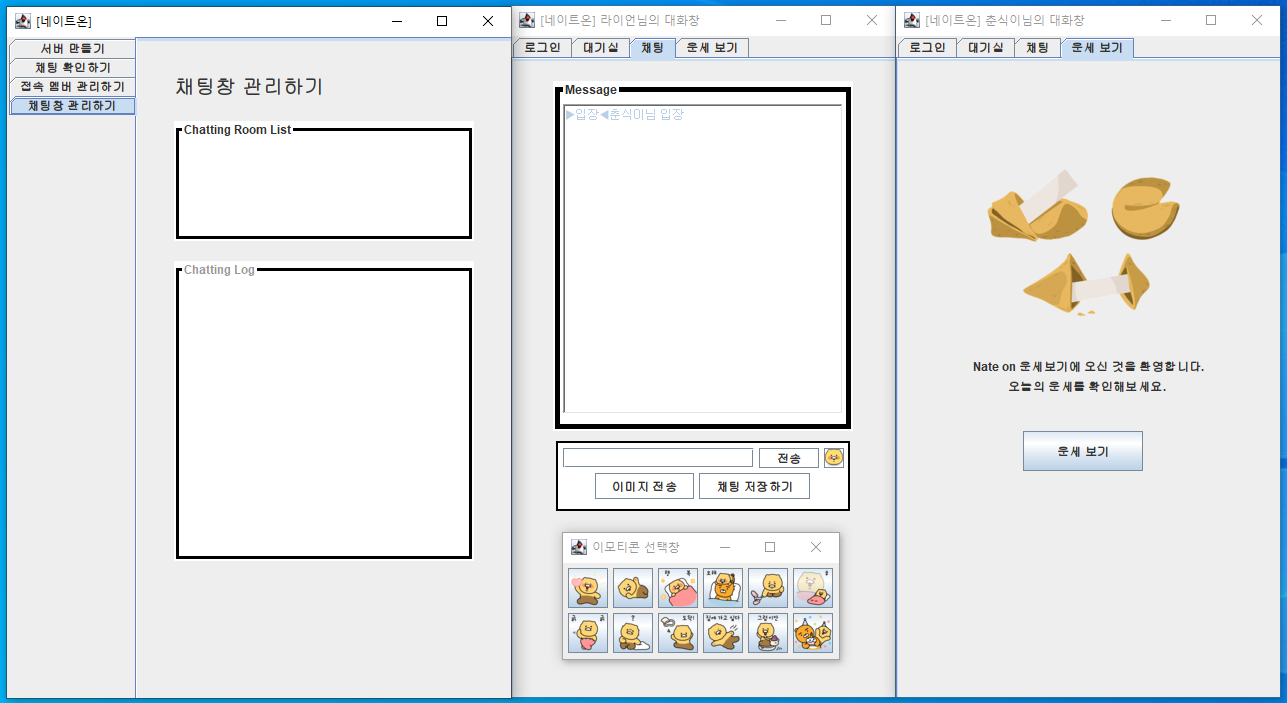Pick the emoticon with a question mark

tap(633, 633)
